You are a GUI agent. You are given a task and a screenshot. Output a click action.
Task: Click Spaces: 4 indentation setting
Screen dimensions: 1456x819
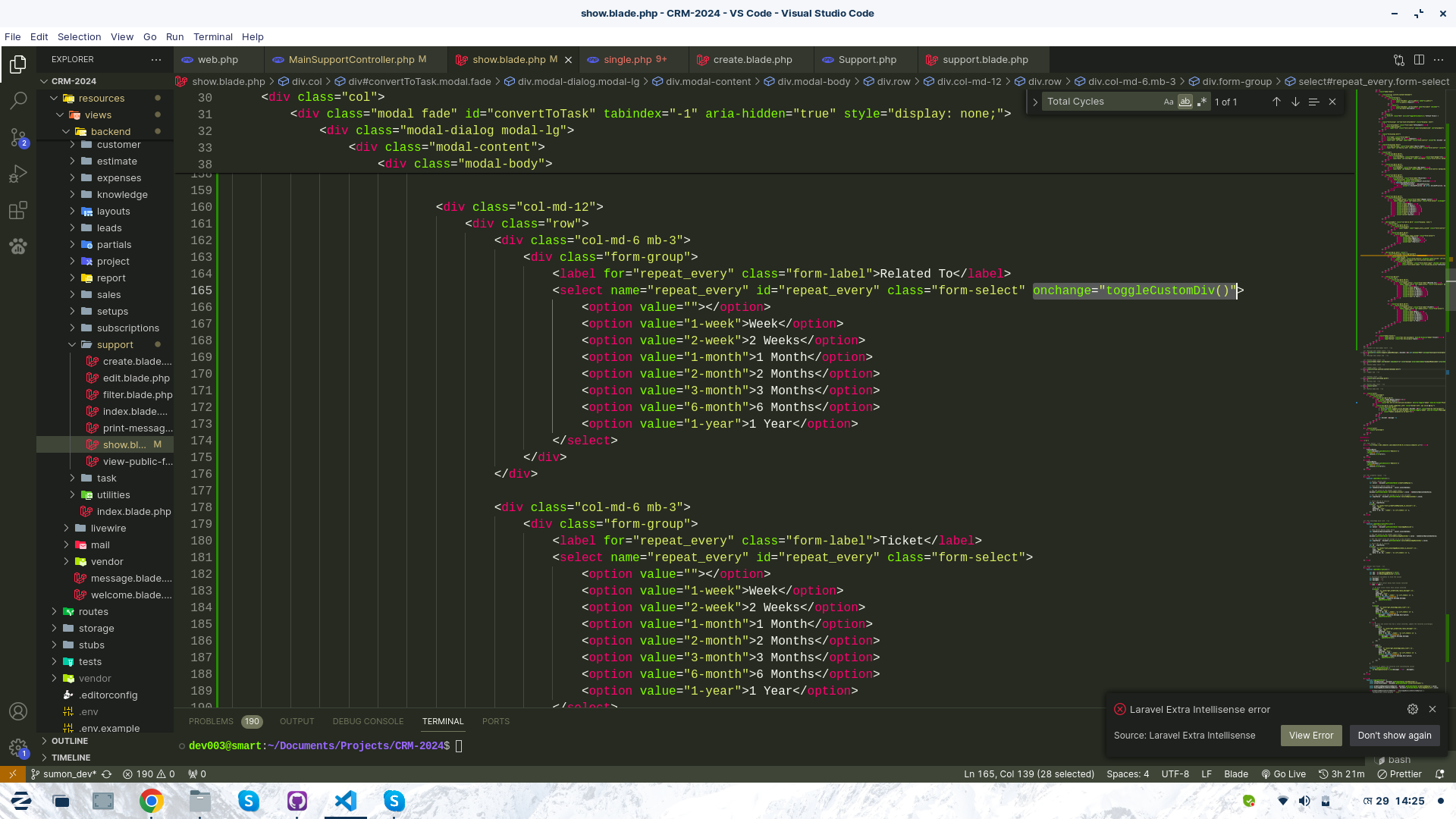click(1128, 774)
